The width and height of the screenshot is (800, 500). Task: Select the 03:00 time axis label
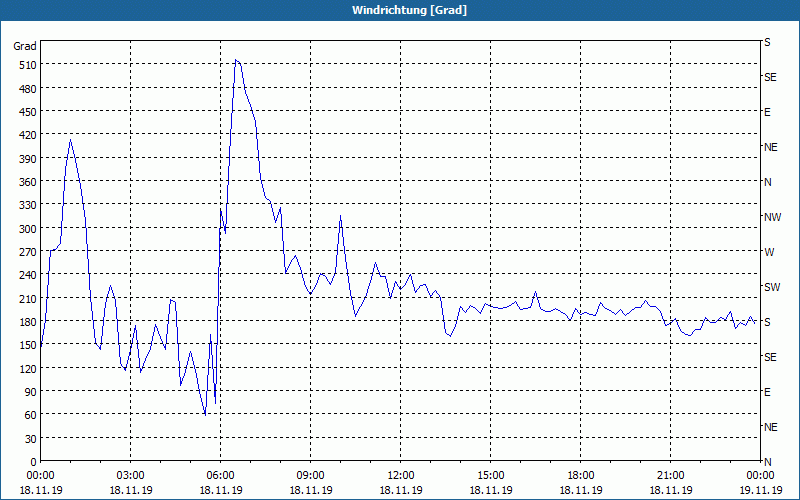[x=130, y=475]
